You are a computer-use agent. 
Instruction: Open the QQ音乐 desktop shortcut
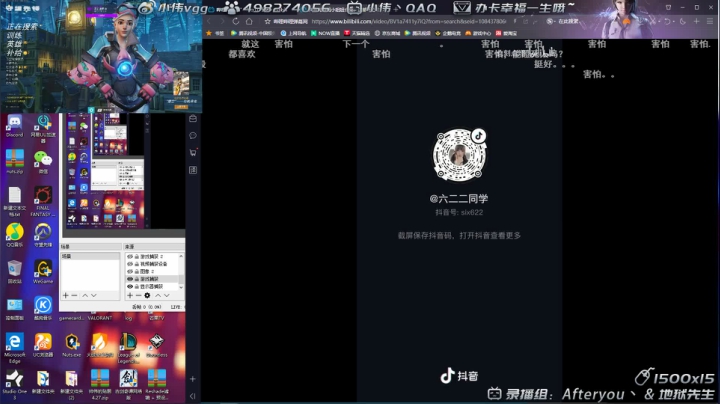[x=15, y=236]
